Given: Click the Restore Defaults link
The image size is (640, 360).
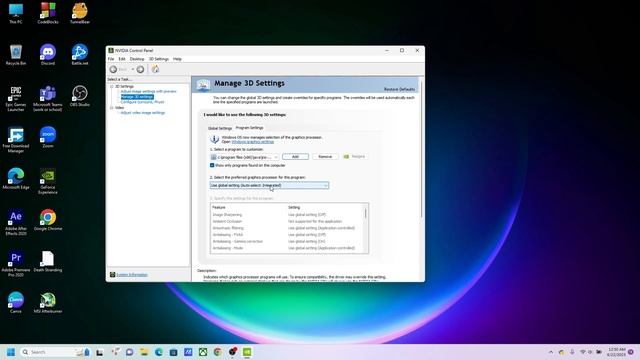Looking at the screenshot, I should click(399, 89).
